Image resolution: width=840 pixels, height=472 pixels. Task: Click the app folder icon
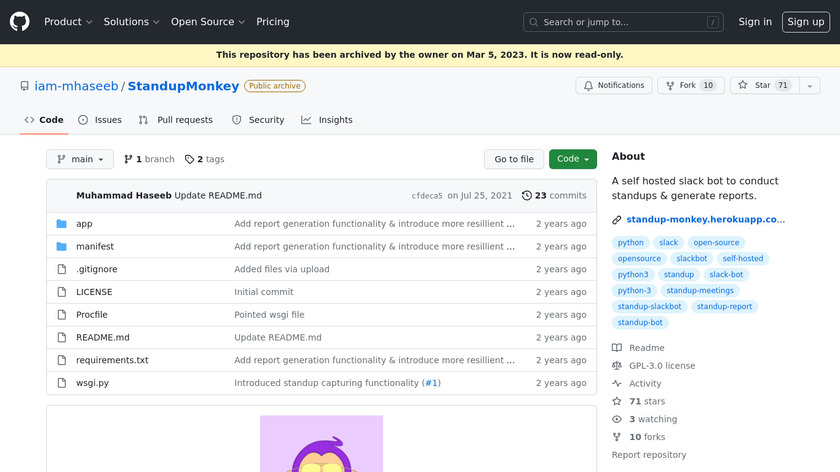tap(61, 224)
